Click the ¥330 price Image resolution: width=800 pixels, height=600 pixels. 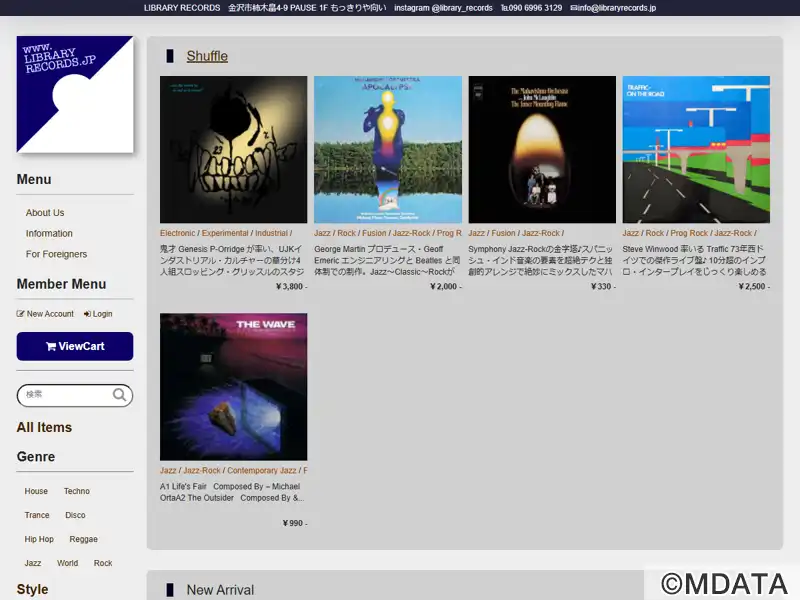[x=603, y=286]
